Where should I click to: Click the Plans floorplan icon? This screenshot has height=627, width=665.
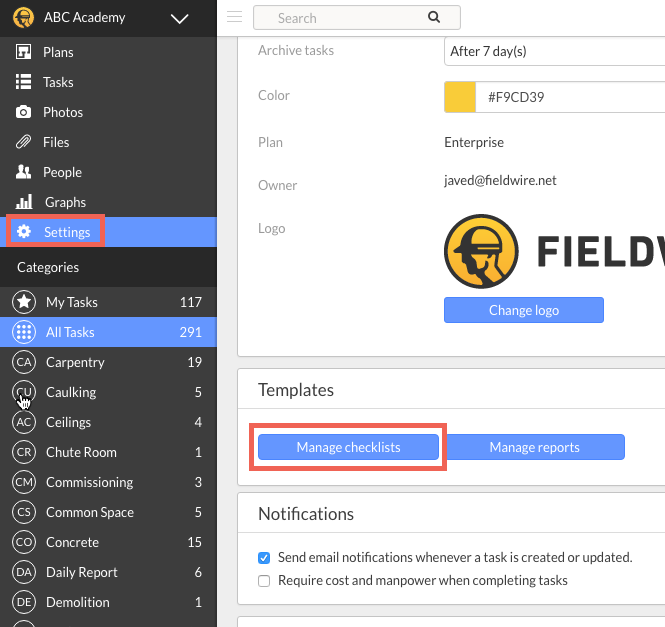(x=23, y=52)
